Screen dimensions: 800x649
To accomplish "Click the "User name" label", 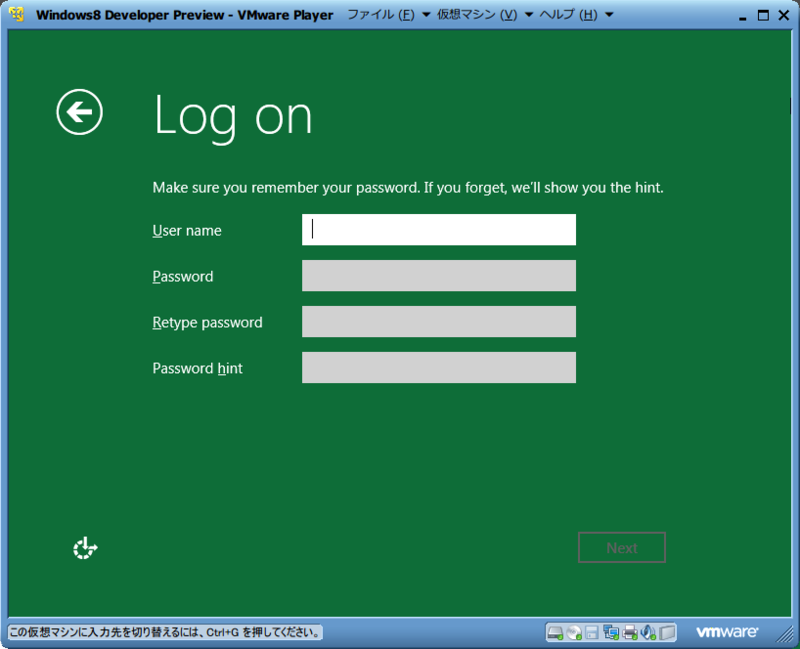I will [x=187, y=231].
